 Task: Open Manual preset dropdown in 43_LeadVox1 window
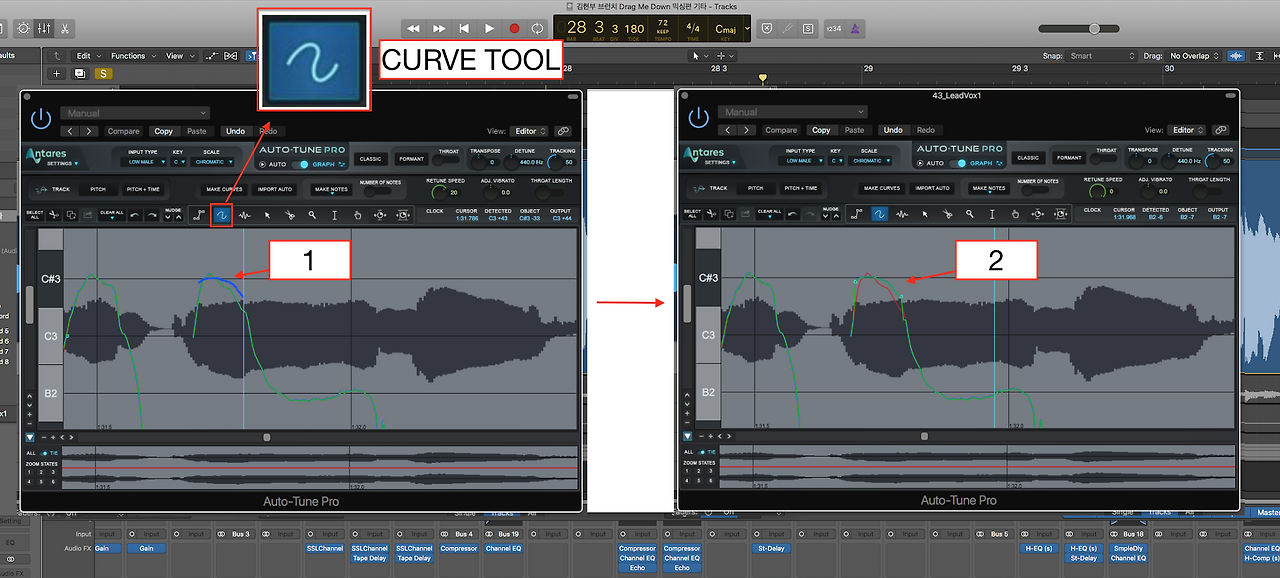point(792,113)
